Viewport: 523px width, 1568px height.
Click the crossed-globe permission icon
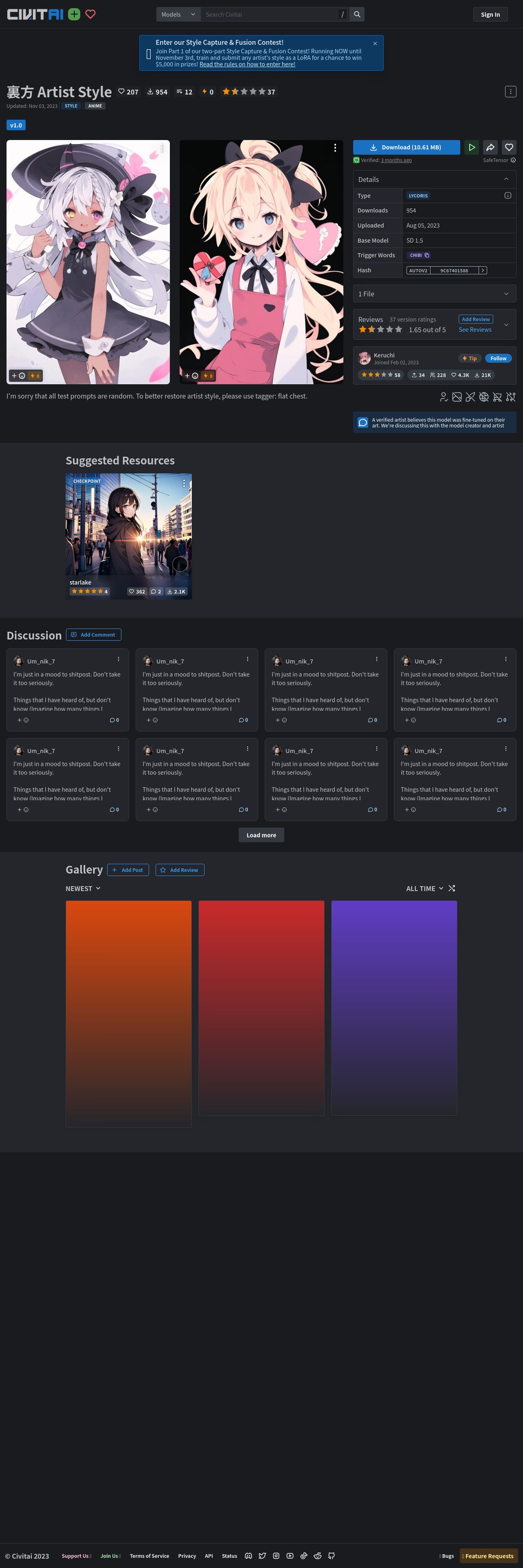483,397
